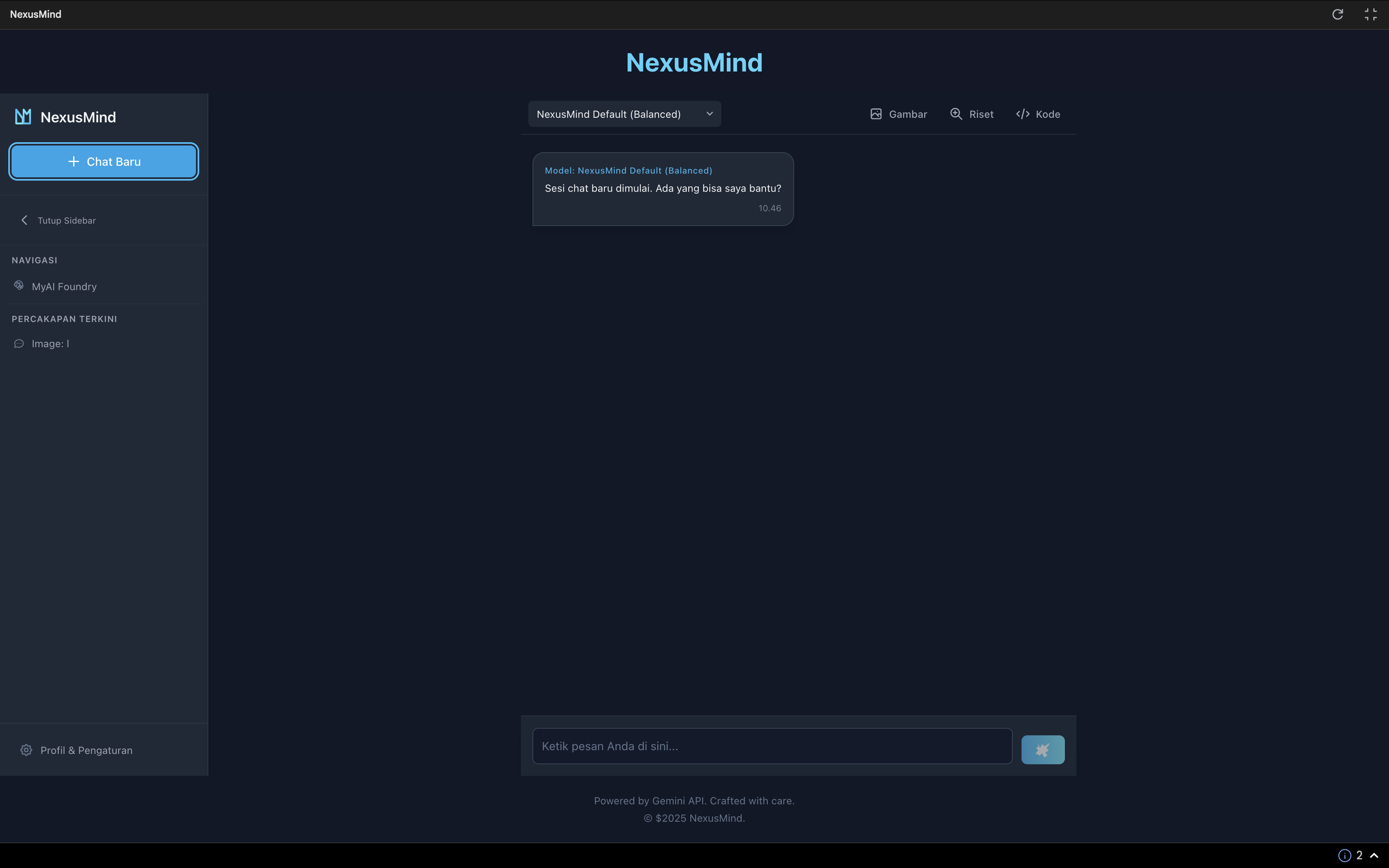
Task: Click the NexusMind logo in the sidebar
Action: coord(23,117)
